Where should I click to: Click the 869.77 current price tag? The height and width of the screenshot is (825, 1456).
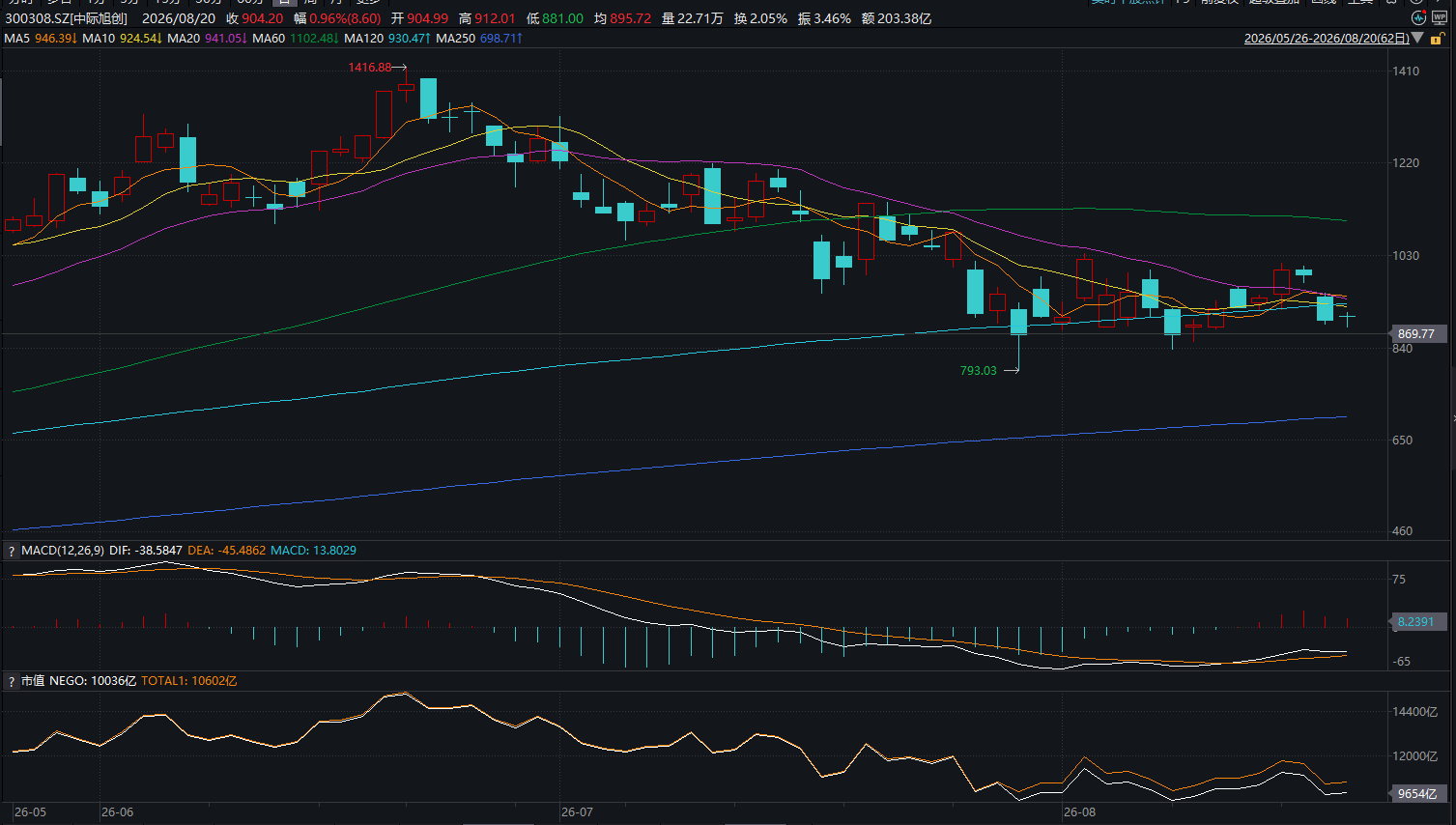(1418, 334)
